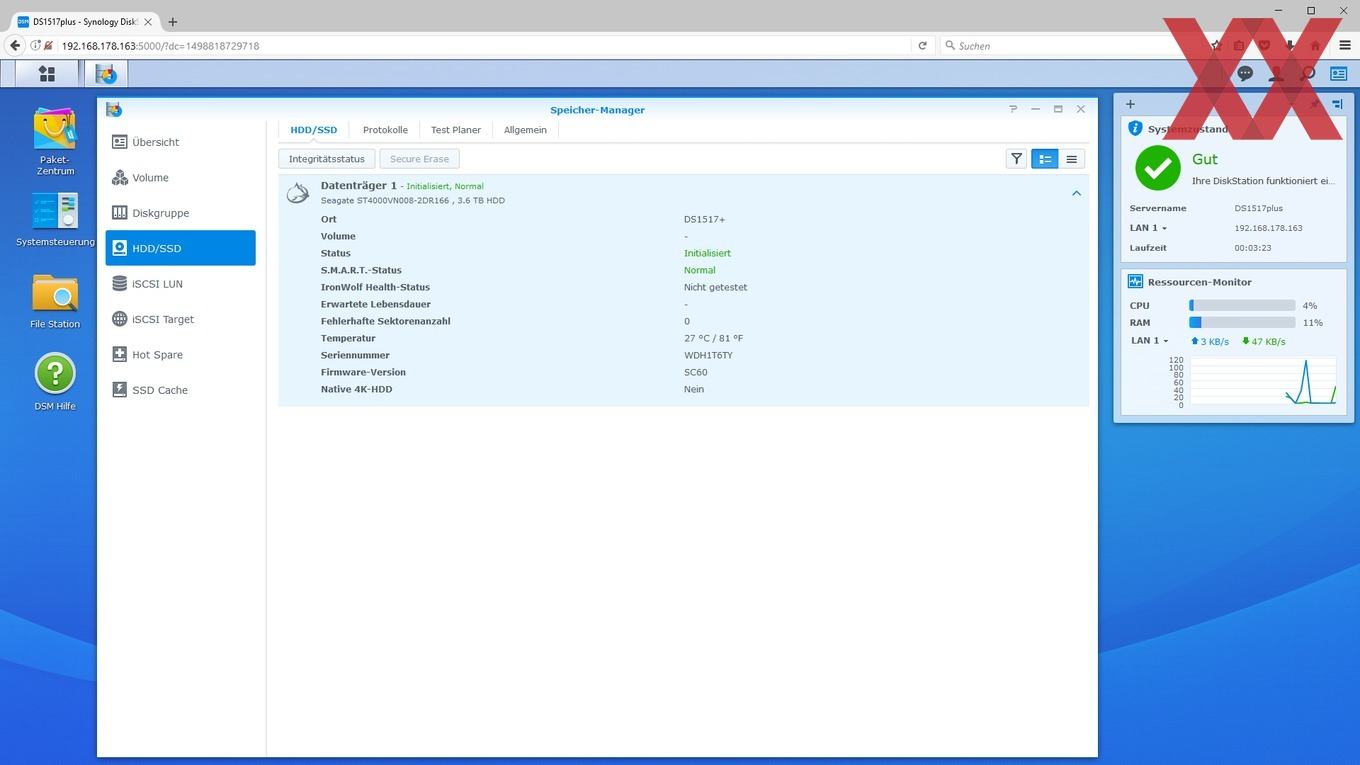The width and height of the screenshot is (1360, 765).
Task: Select Diskgruppe in the sidebar
Action: point(181,213)
